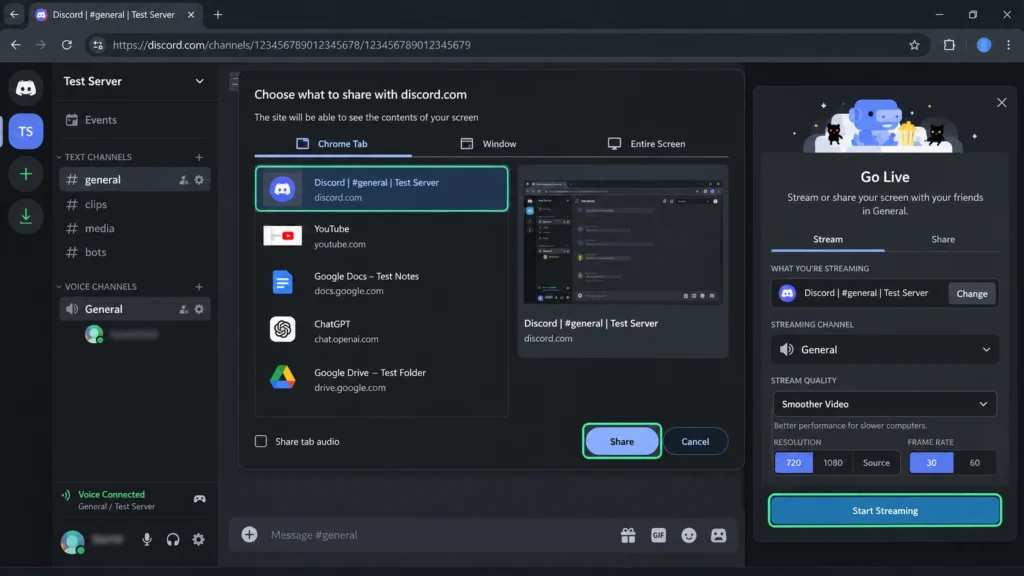The width and height of the screenshot is (1024, 576).
Task: Set resolution to 1080
Action: pyautogui.click(x=833, y=462)
